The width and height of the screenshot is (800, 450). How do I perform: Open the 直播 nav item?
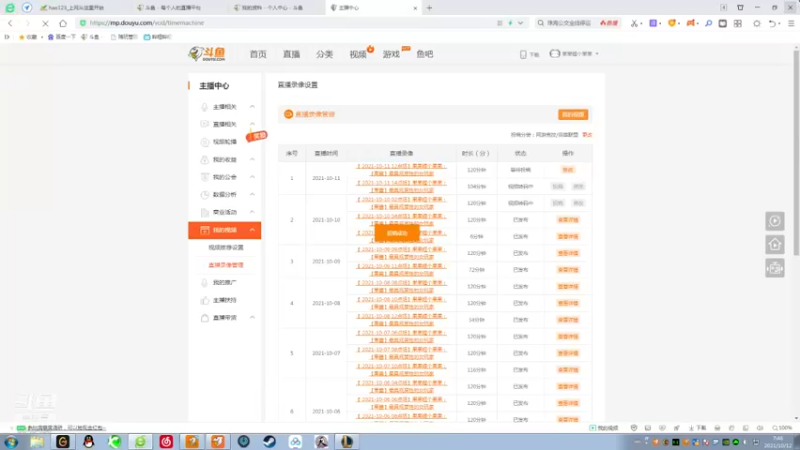pos(291,54)
